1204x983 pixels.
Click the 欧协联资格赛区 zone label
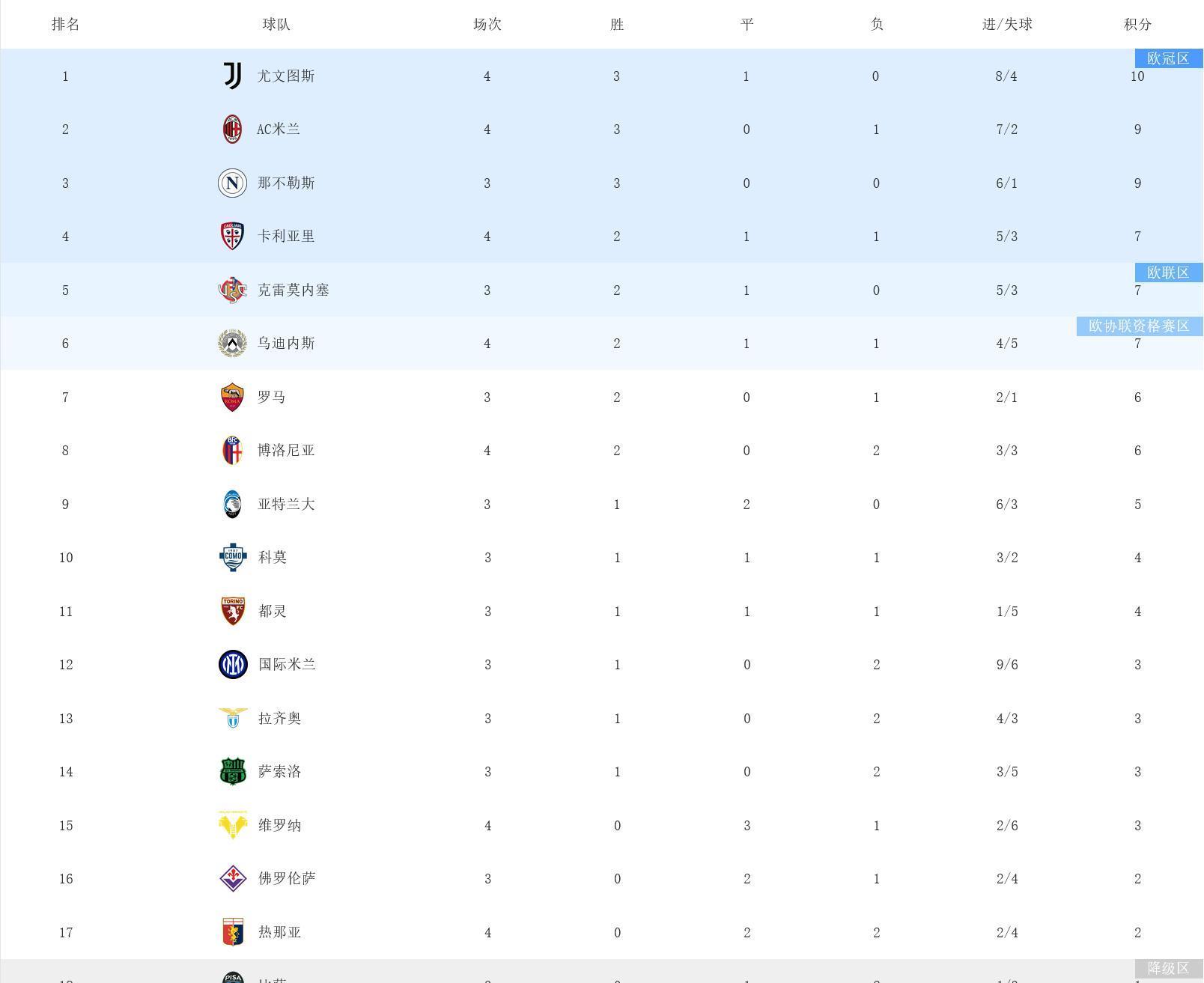(1139, 326)
